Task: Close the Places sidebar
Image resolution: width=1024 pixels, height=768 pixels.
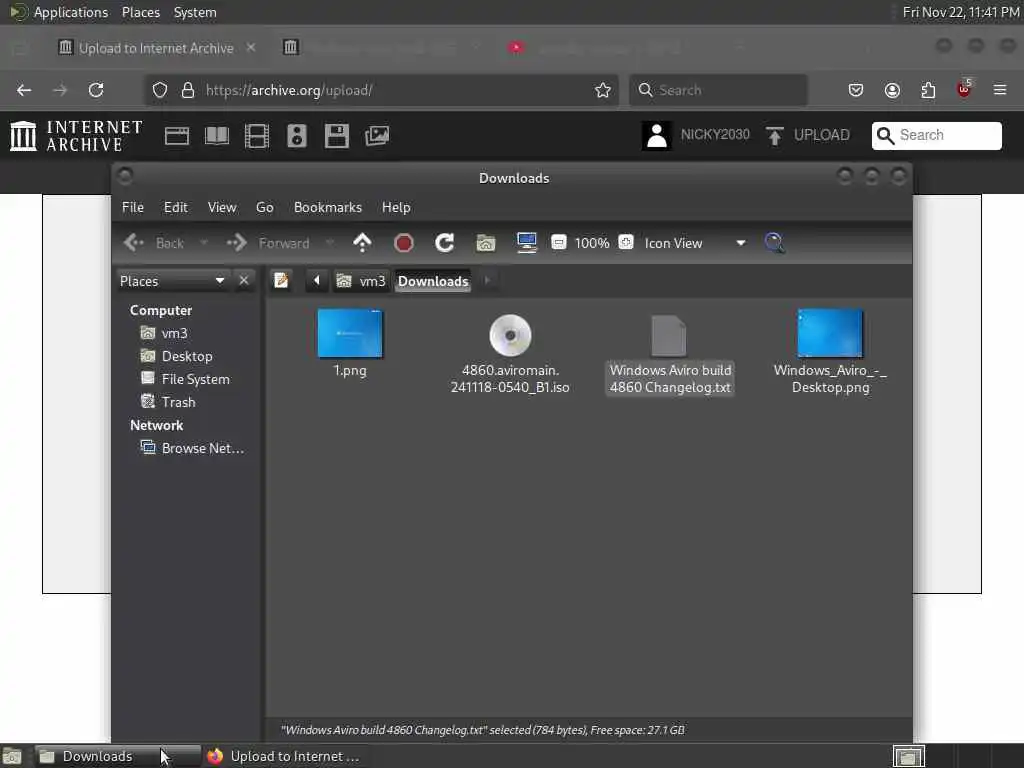Action: click(244, 281)
